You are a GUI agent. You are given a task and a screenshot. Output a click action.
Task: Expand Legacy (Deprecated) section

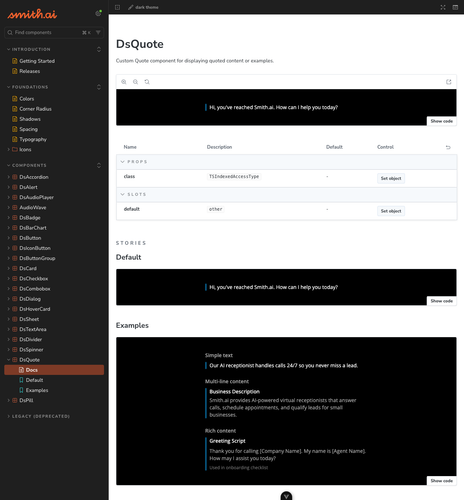click(38, 416)
